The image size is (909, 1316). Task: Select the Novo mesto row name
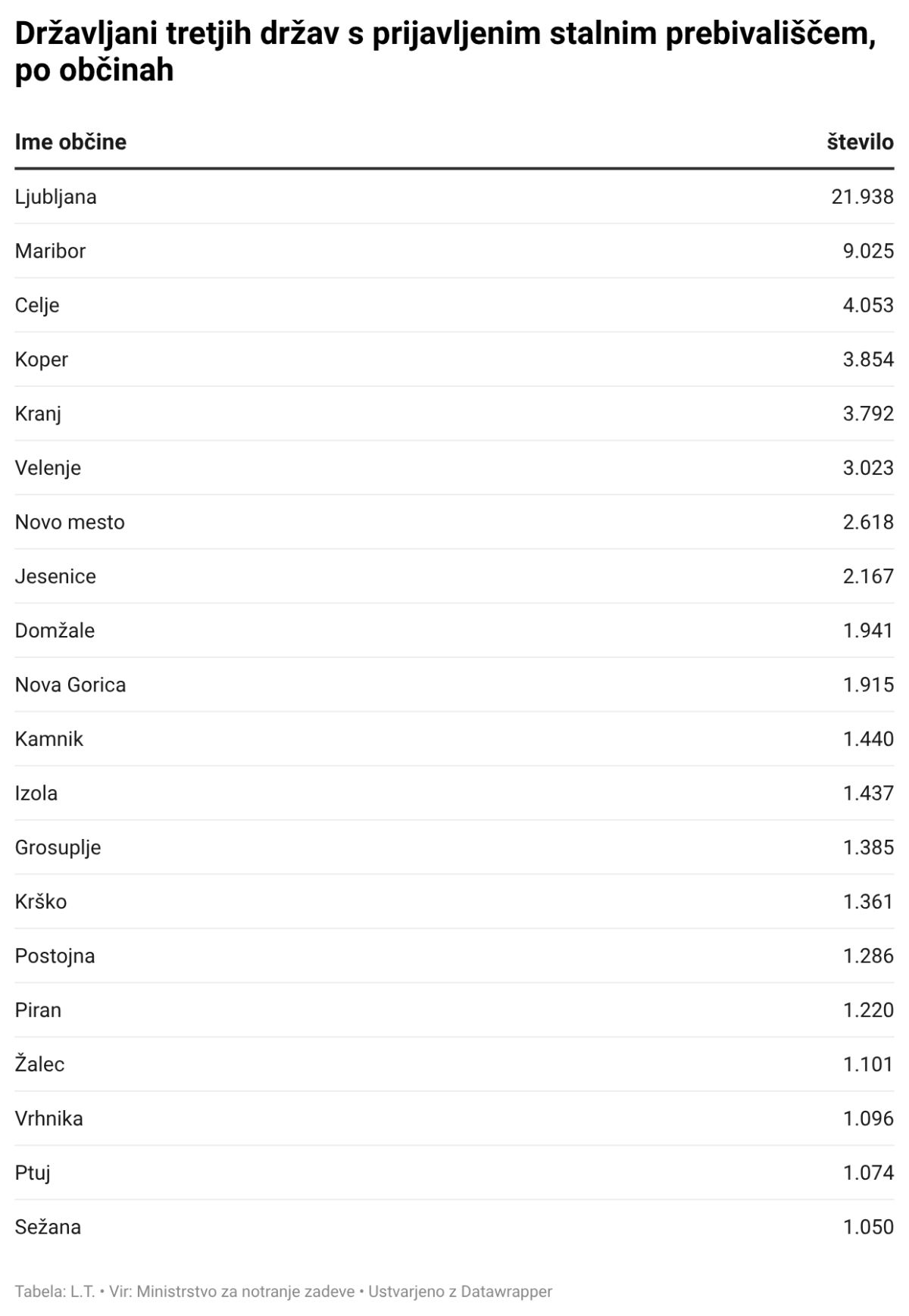click(x=70, y=522)
